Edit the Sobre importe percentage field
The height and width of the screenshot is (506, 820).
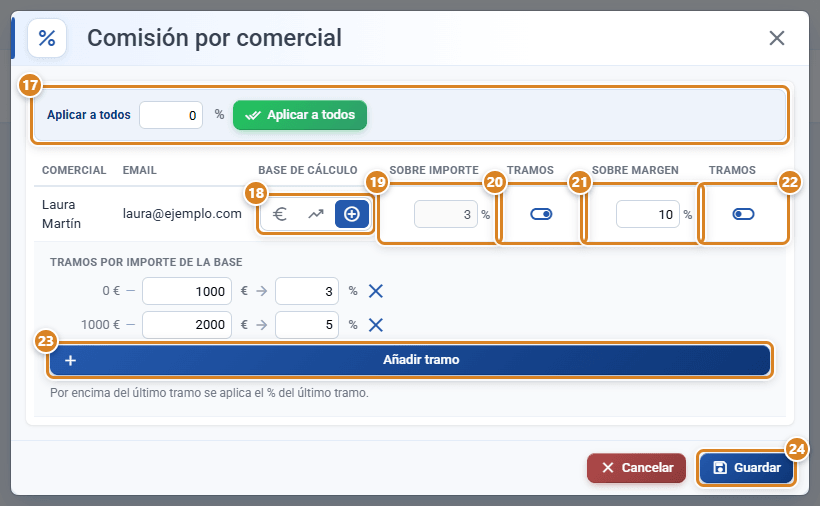(446, 214)
